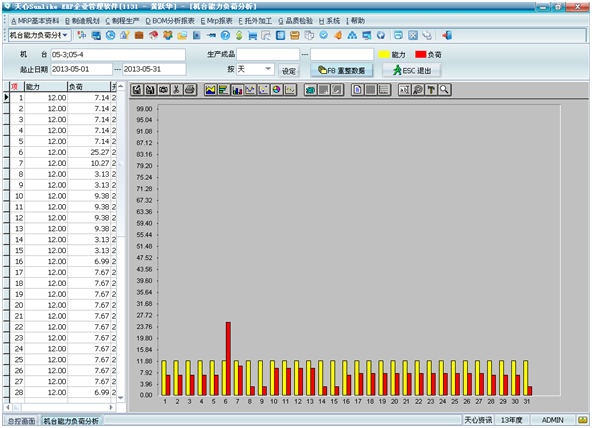Screen dimensions: 592x428
Task: Select the pie chart type icon
Action: point(277,90)
